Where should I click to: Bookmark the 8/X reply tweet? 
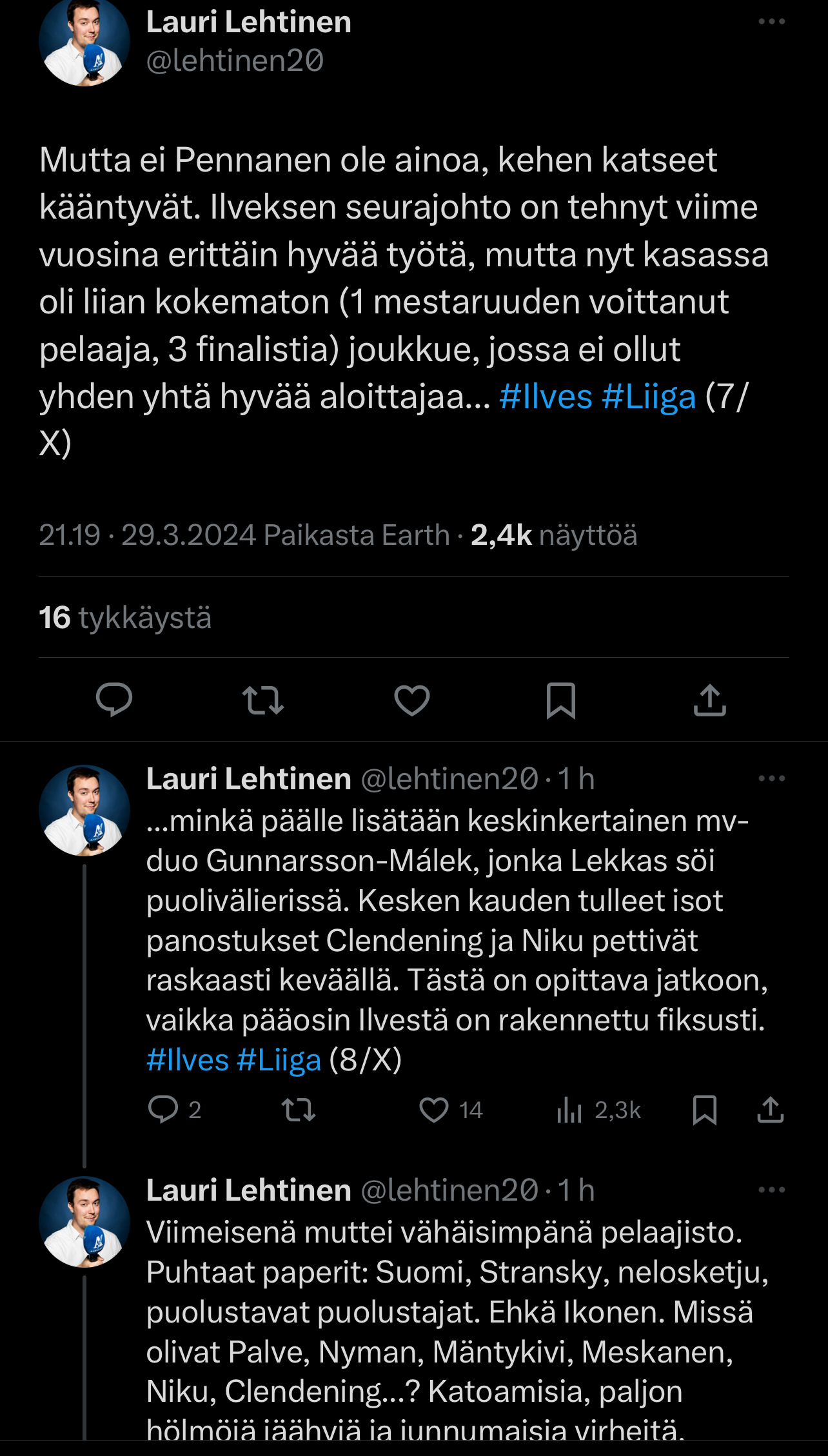[x=704, y=1110]
